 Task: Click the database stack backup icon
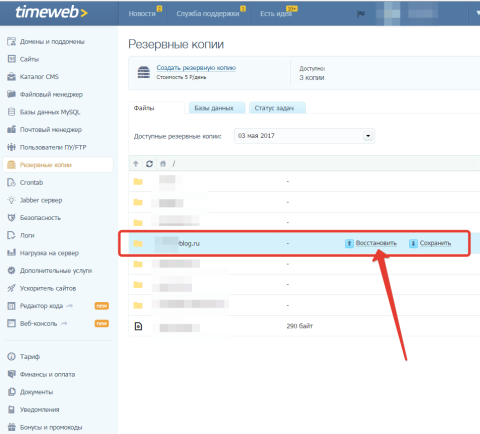tap(144, 72)
